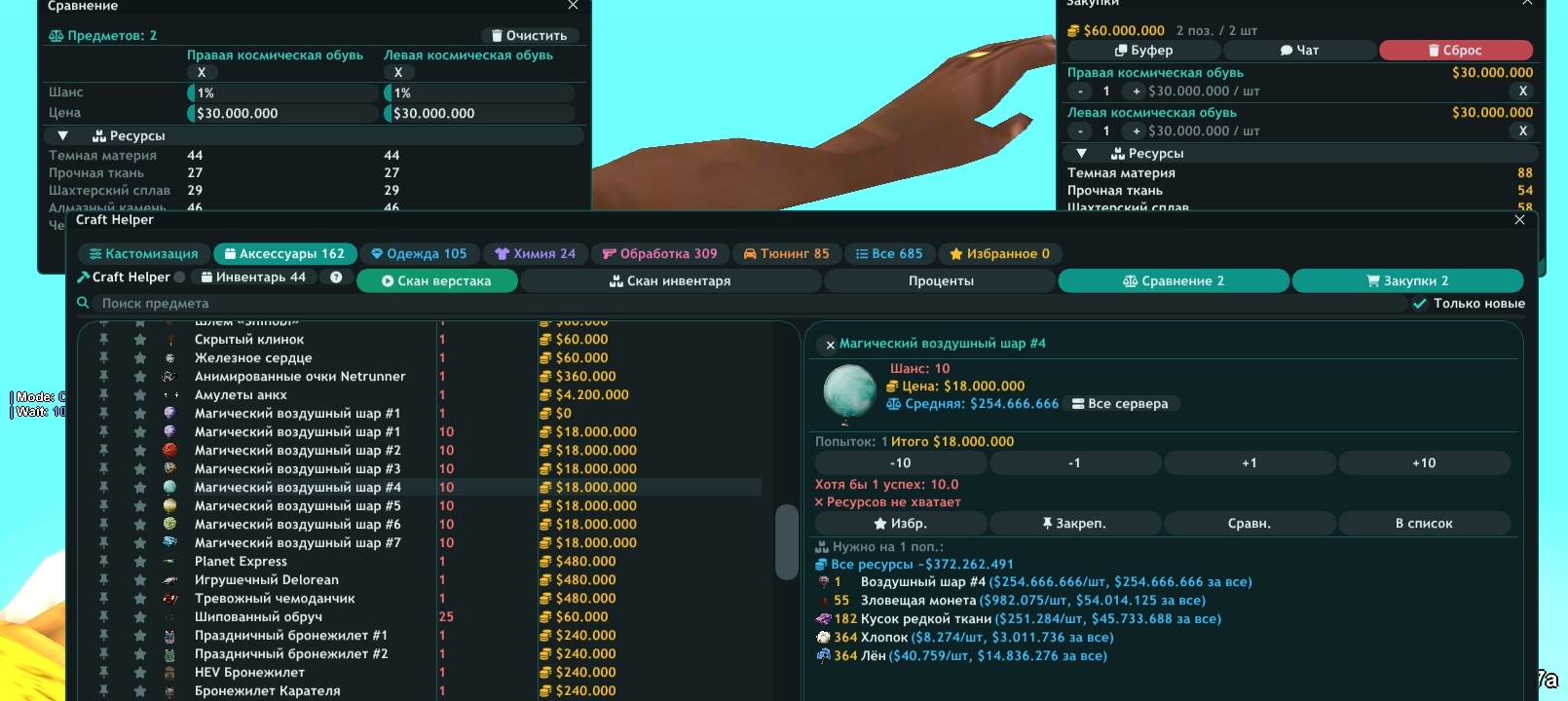
Task: Open the Инвентарь 44 view
Action: click(253, 277)
